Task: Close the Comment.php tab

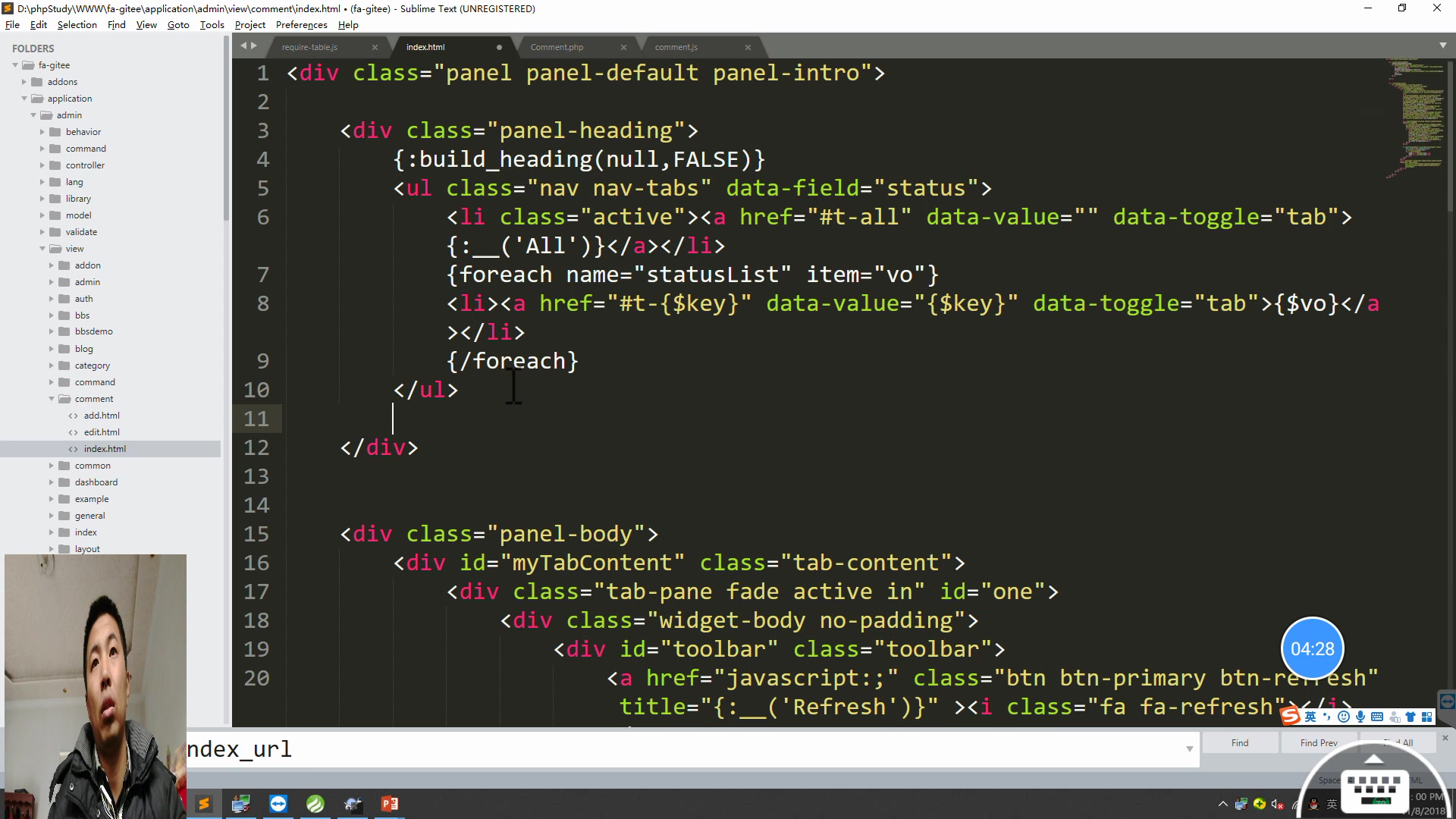Action: coord(623,47)
